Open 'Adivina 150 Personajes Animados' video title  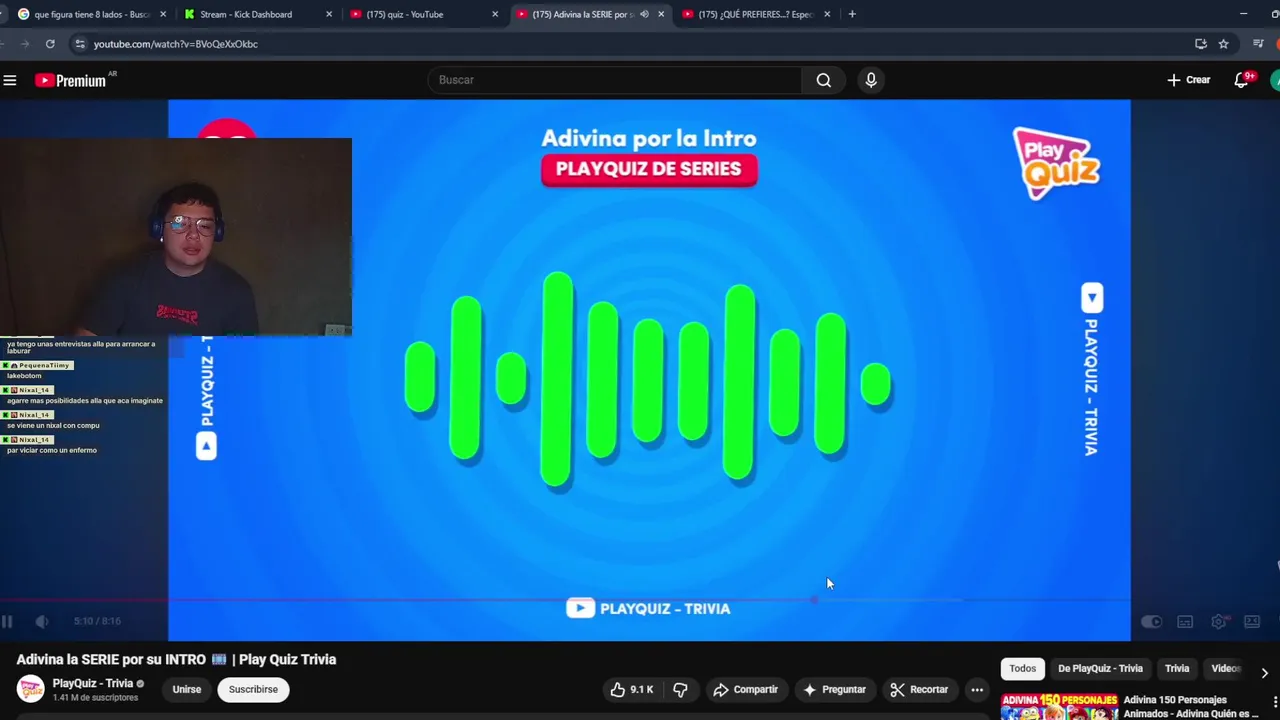[1191, 707]
